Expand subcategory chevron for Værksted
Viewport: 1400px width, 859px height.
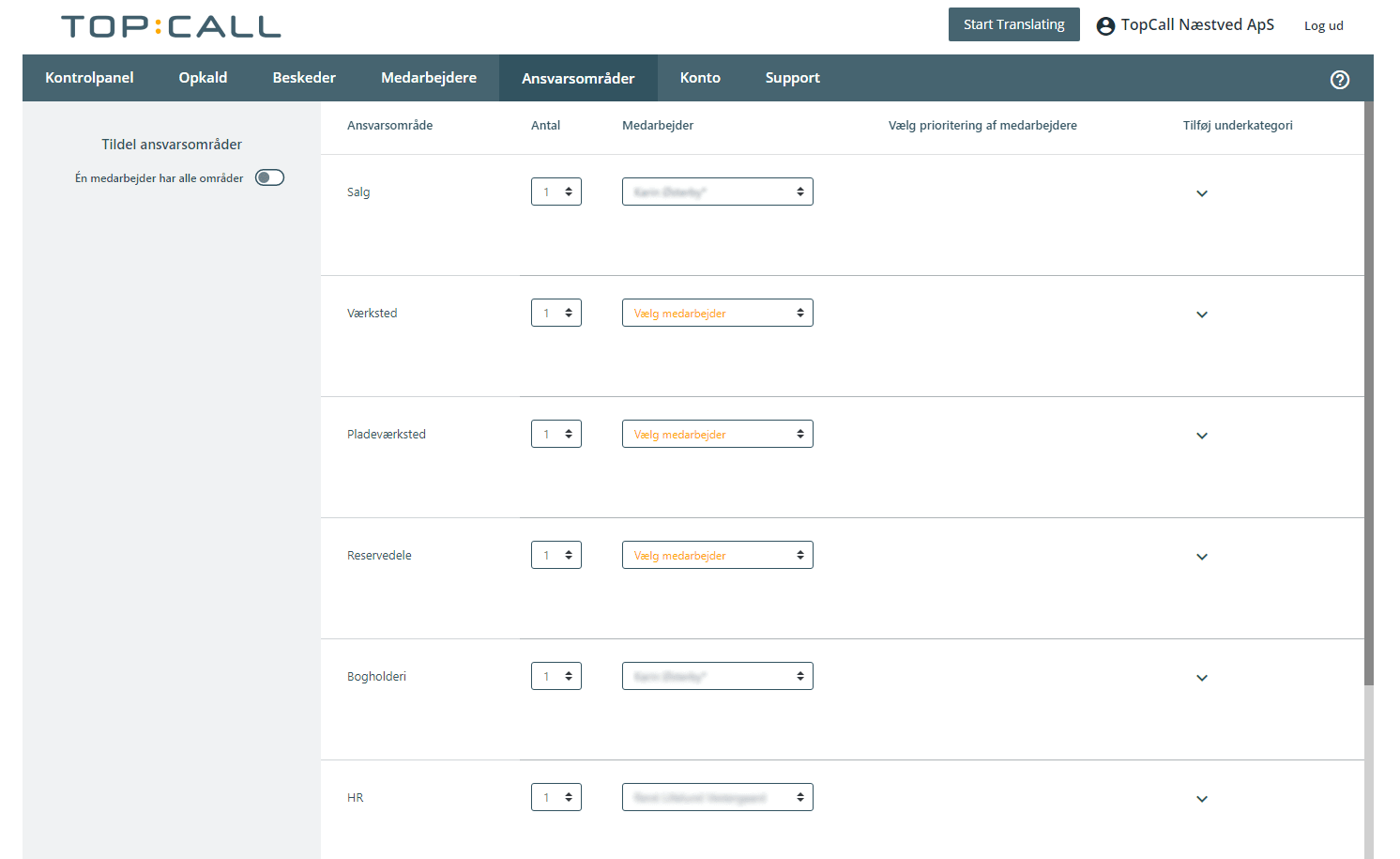[x=1202, y=314]
